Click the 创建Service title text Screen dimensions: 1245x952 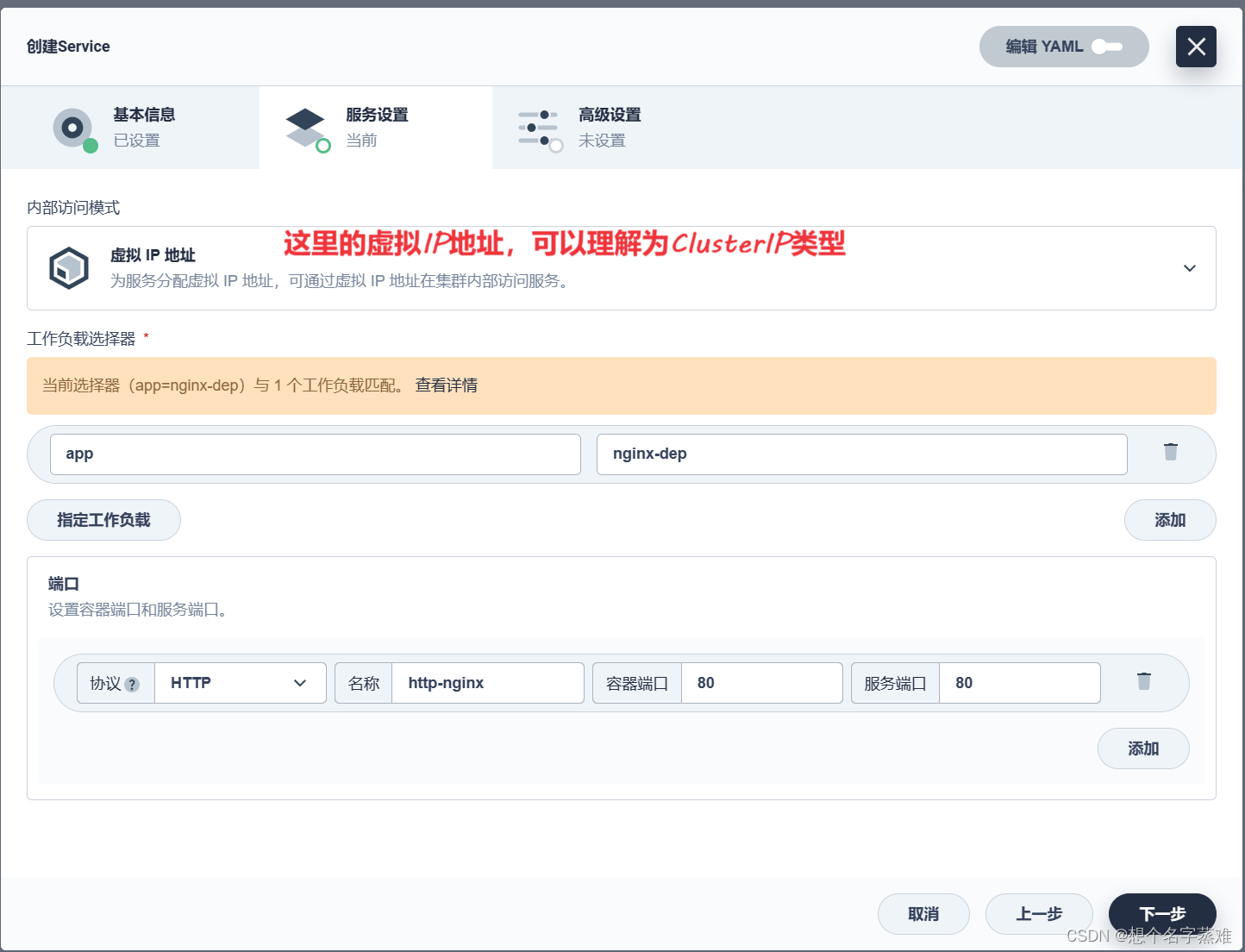click(x=68, y=47)
